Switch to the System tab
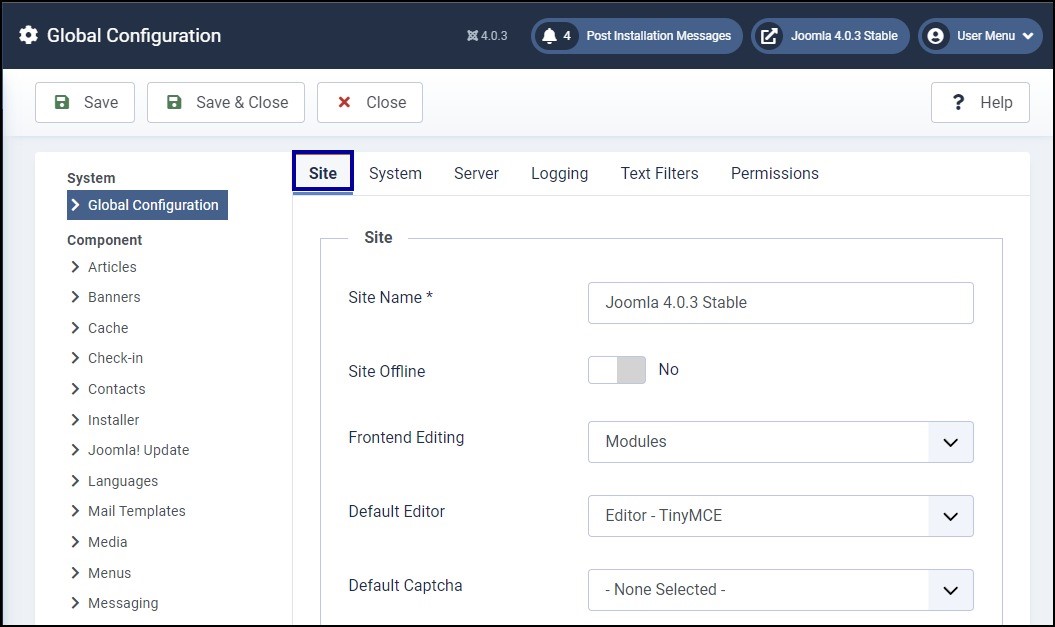1055x627 pixels. [395, 174]
